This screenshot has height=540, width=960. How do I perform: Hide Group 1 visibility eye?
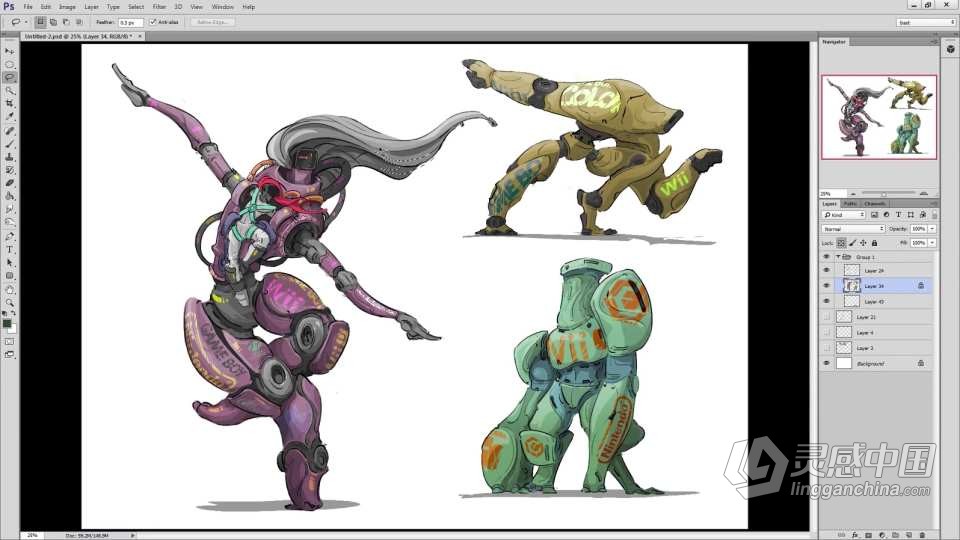click(x=827, y=257)
